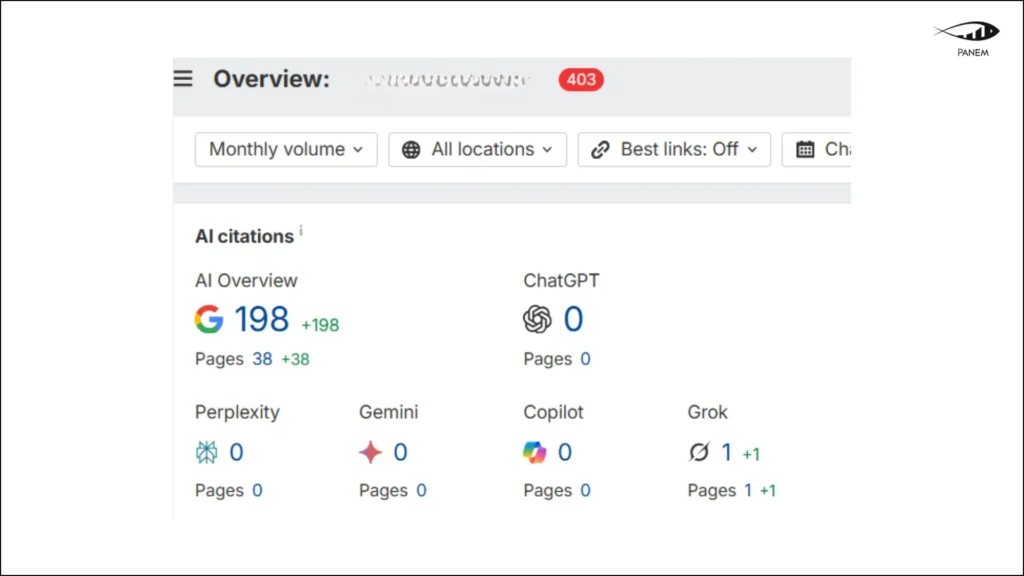Screen dimensions: 1024x576
Task: Open the All locations dropdown
Action: [x=477, y=150]
